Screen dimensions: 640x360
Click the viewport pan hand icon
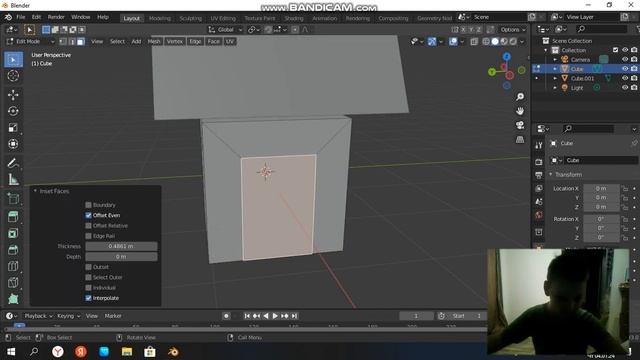[520, 111]
